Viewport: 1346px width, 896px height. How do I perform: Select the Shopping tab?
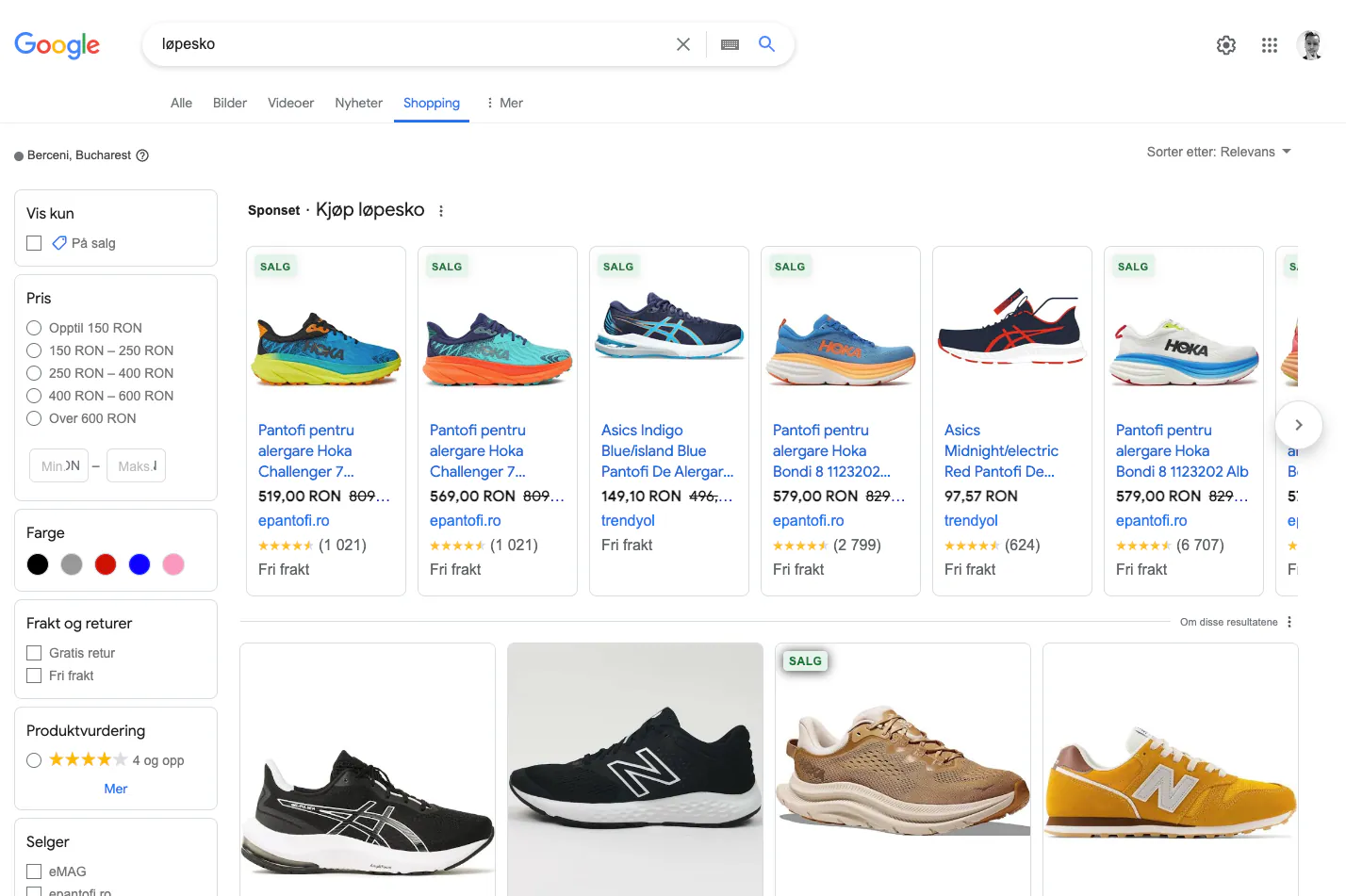click(x=432, y=103)
